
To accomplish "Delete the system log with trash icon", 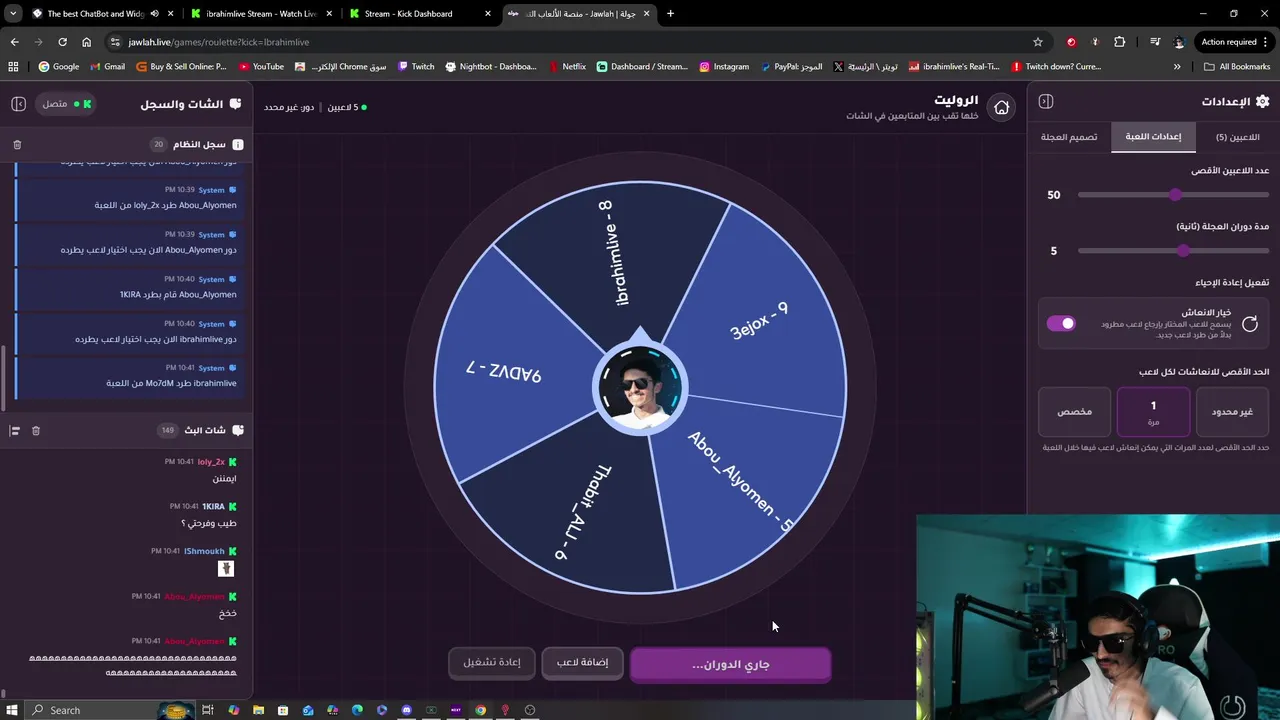I will (x=17, y=145).
